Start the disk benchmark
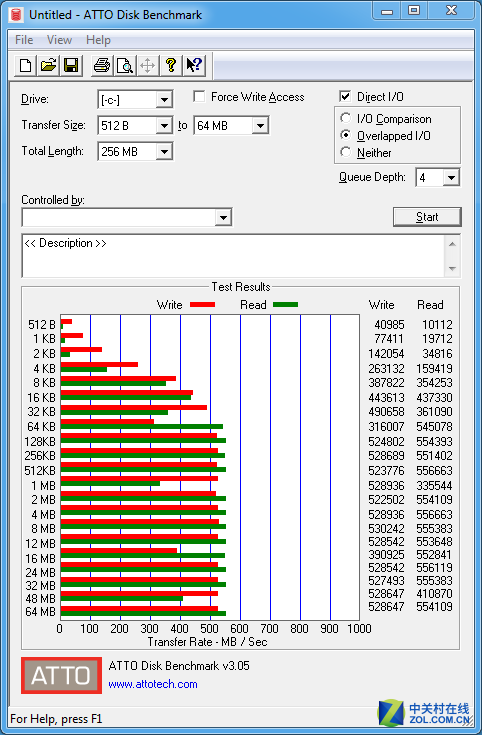Viewport: 482px width, 735px height. tap(427, 217)
